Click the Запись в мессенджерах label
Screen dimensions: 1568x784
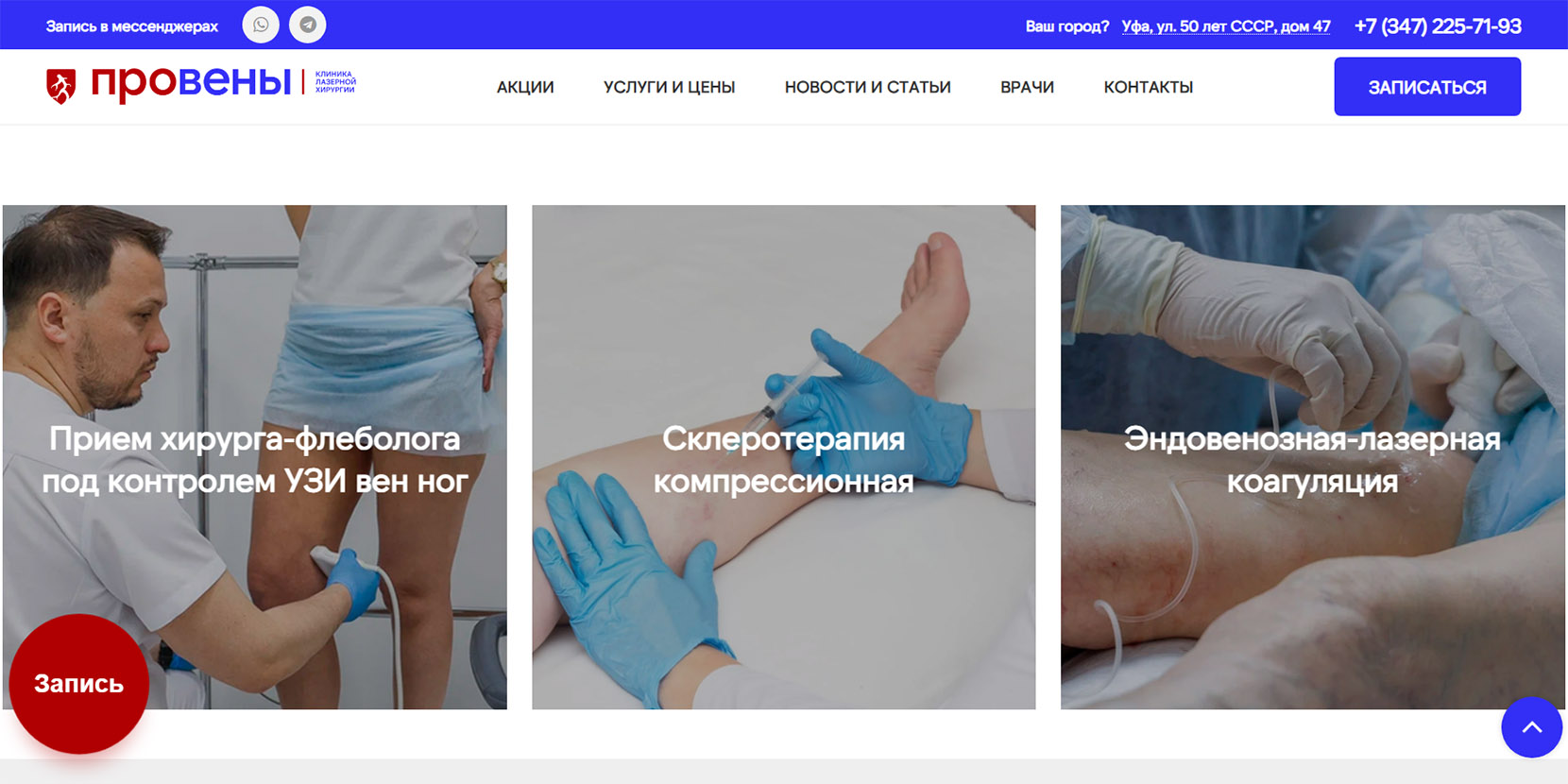(x=132, y=26)
